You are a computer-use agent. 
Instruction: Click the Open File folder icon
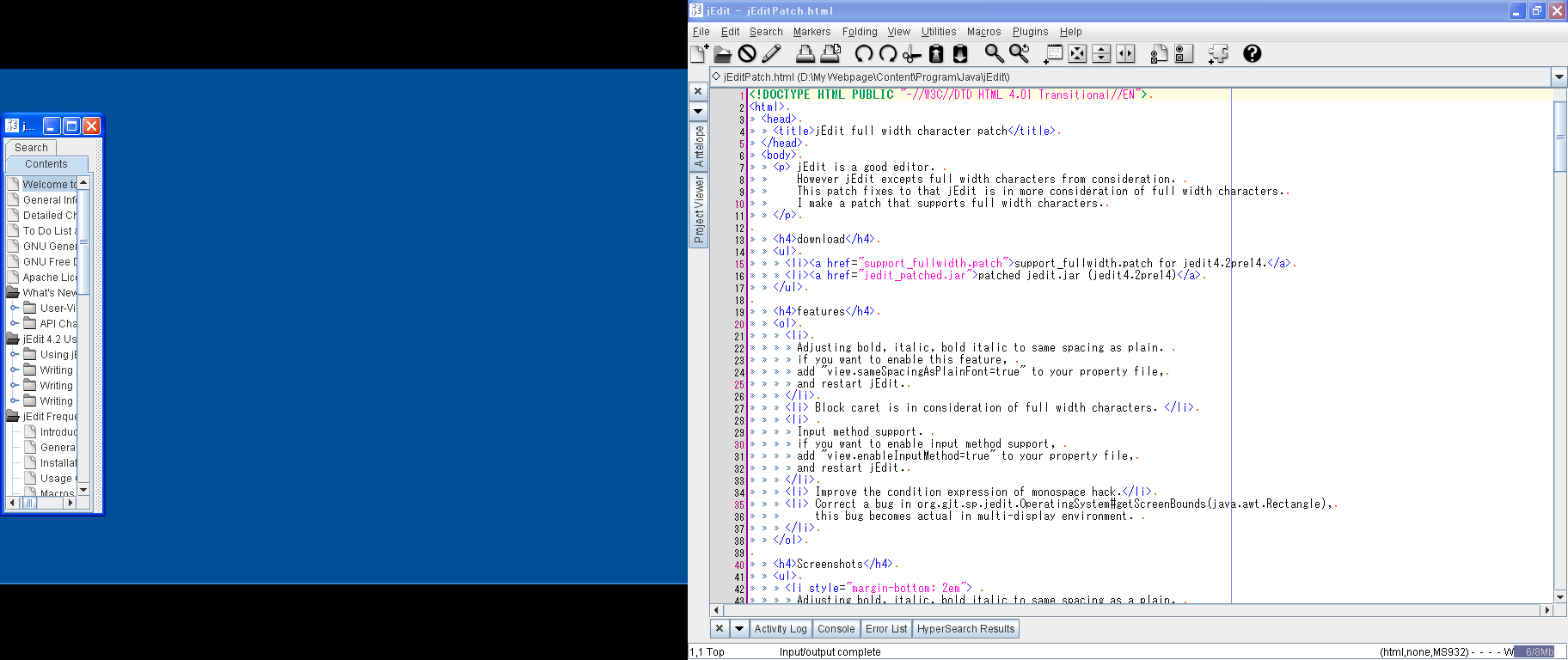(x=723, y=53)
